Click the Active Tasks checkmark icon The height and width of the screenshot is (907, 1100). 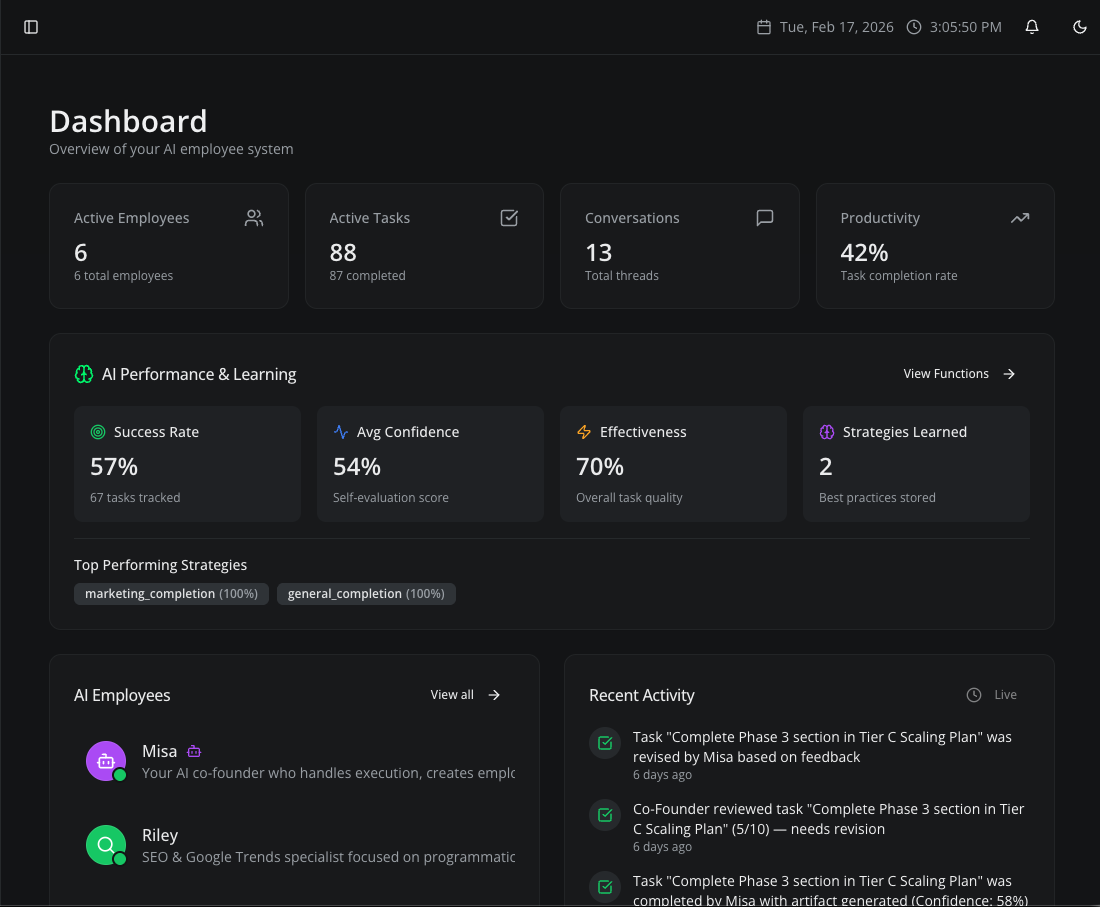click(509, 217)
